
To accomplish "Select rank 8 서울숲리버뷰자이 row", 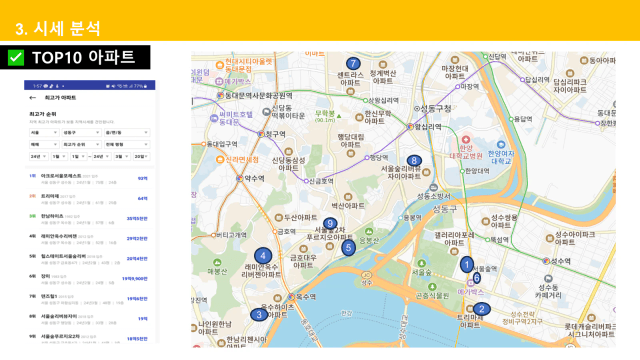I will tap(89, 319).
